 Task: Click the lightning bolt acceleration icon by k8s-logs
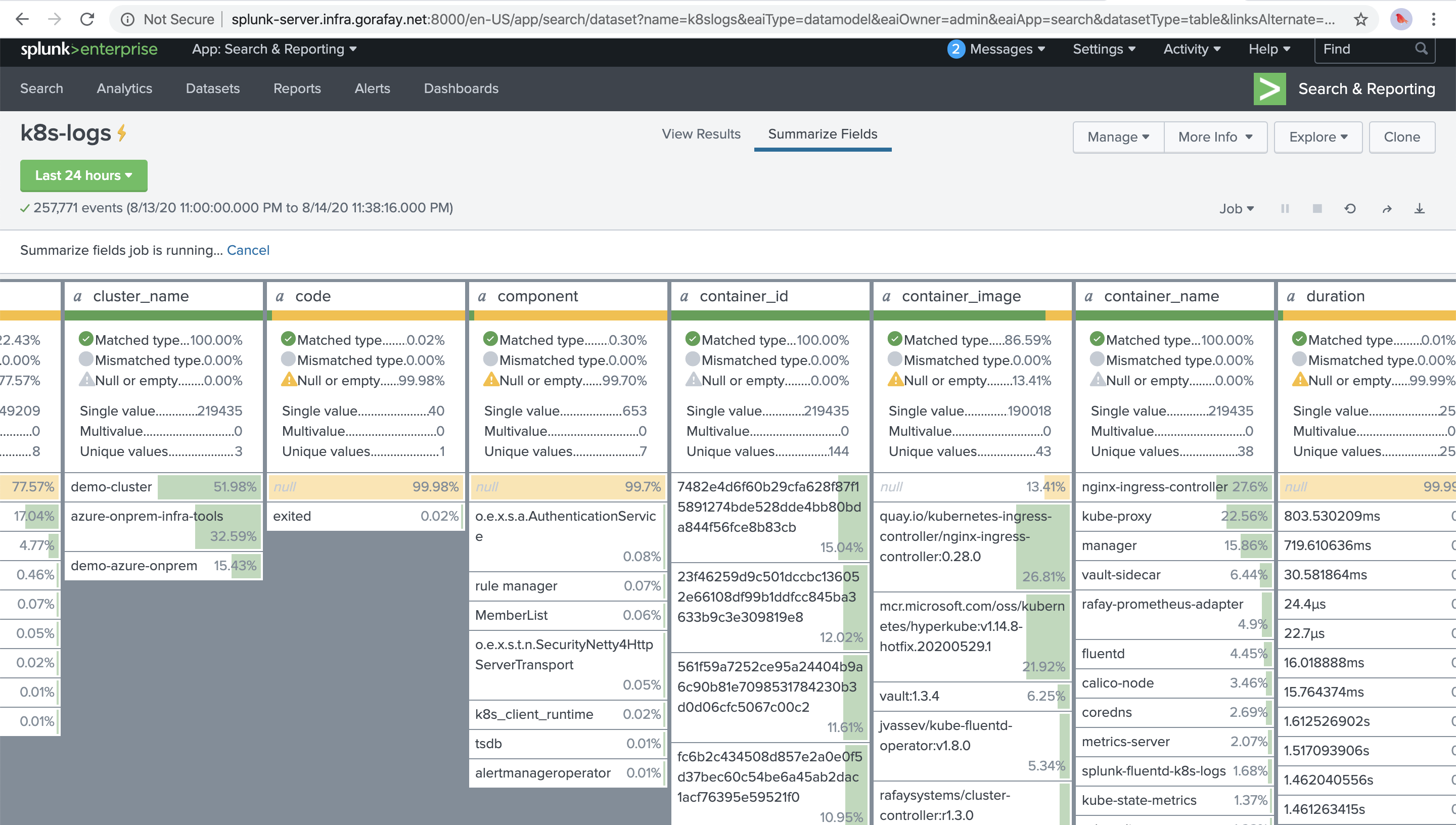pyautogui.click(x=122, y=133)
